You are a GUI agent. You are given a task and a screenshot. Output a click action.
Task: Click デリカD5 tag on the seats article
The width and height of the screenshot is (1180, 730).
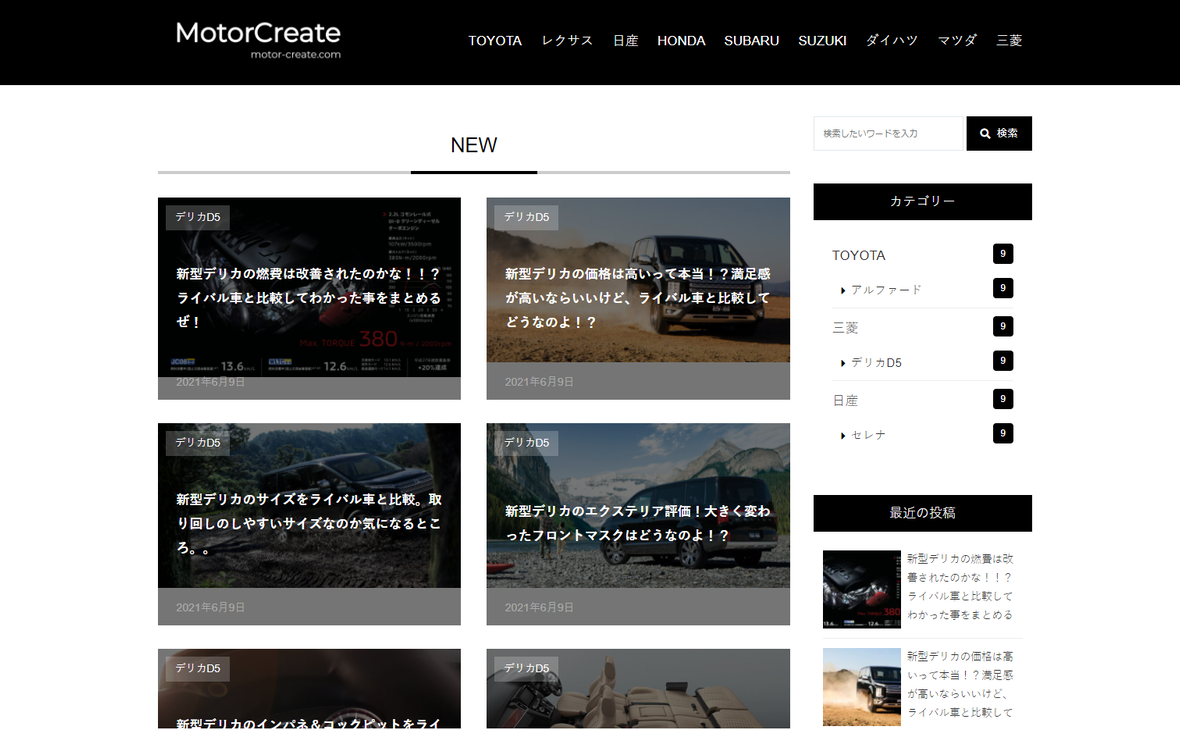[x=527, y=668]
